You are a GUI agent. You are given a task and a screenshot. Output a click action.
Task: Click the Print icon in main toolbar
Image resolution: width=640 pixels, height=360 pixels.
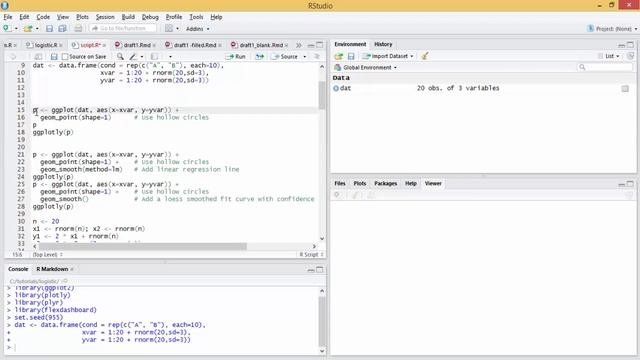pyautogui.click(x=78, y=29)
